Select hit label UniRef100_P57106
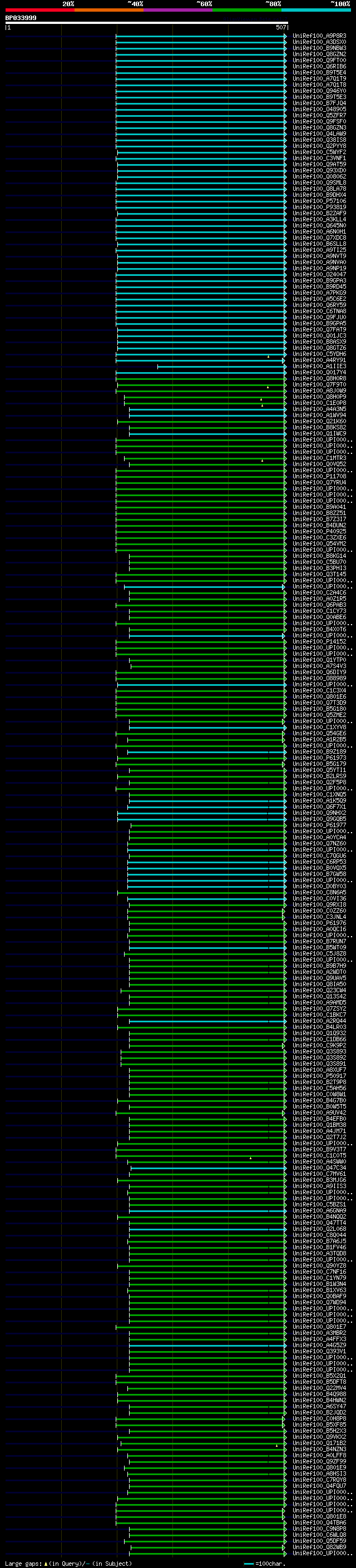Image resolution: width=356 pixels, height=1568 pixels. point(319,201)
